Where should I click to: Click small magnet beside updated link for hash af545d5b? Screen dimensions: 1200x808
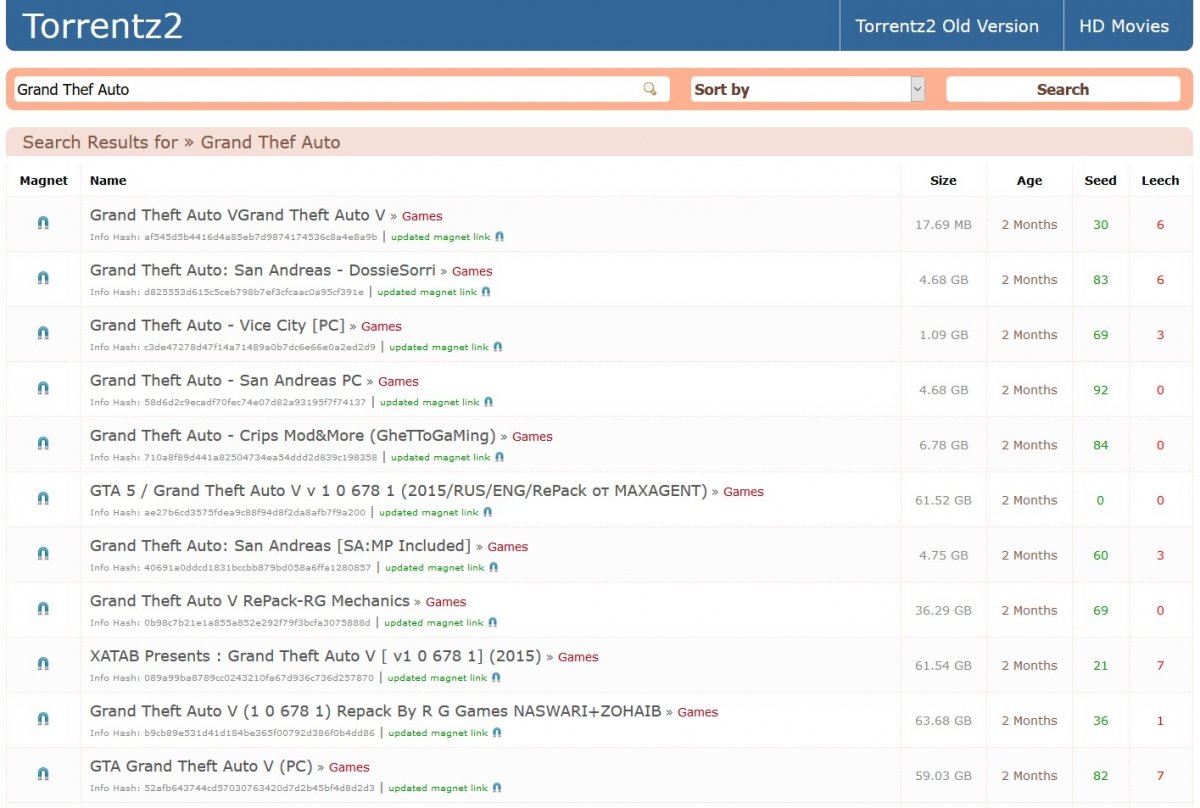(499, 237)
